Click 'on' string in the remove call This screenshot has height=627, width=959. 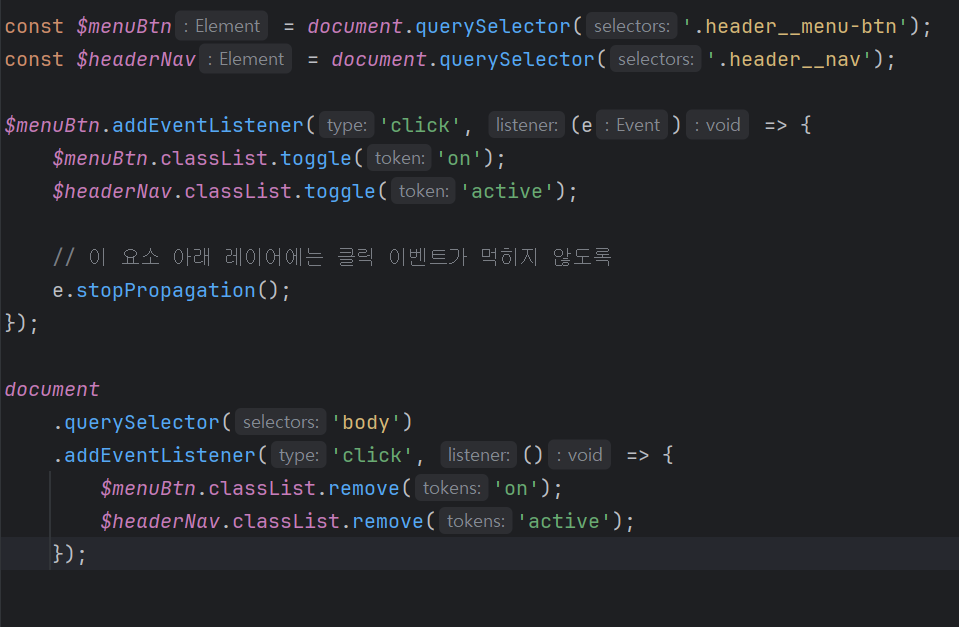[516, 488]
